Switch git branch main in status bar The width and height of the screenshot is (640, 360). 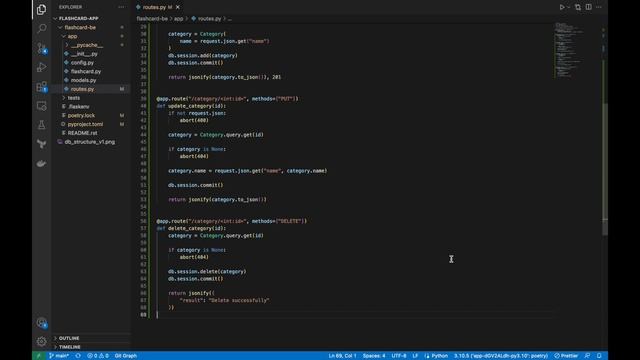(59, 356)
